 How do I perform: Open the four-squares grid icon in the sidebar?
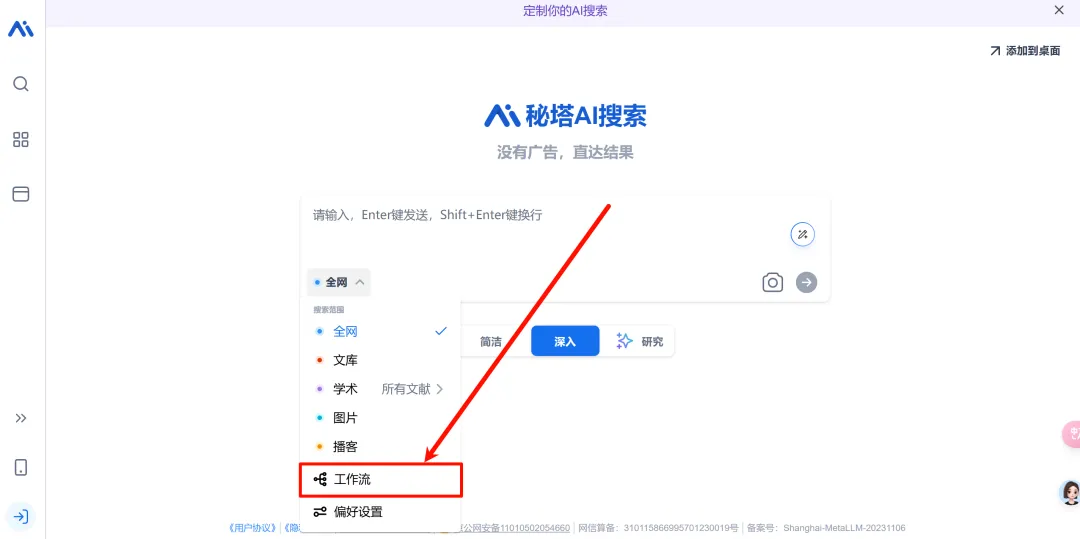tap(21, 140)
